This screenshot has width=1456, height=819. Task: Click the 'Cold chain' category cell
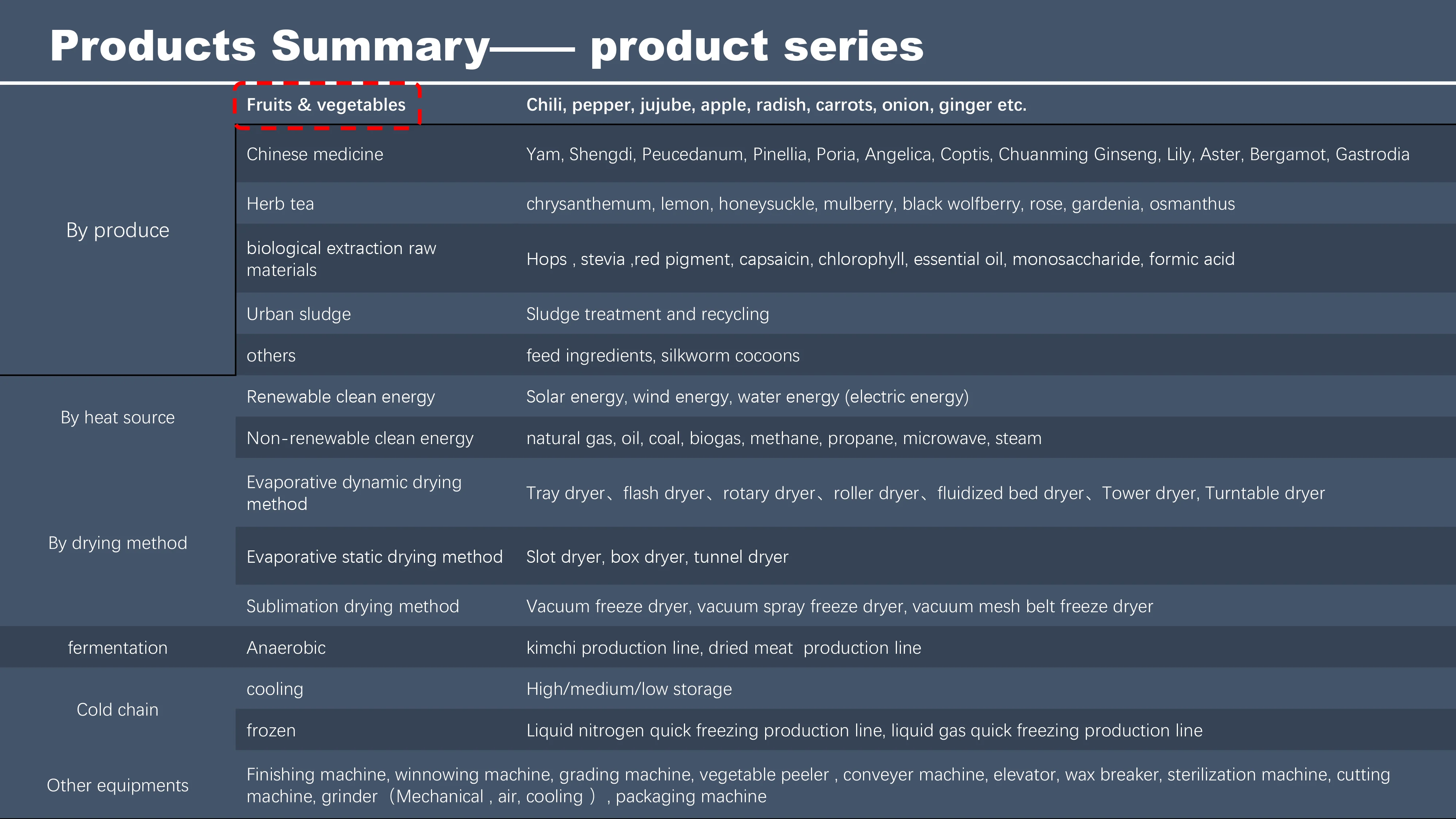(118, 710)
